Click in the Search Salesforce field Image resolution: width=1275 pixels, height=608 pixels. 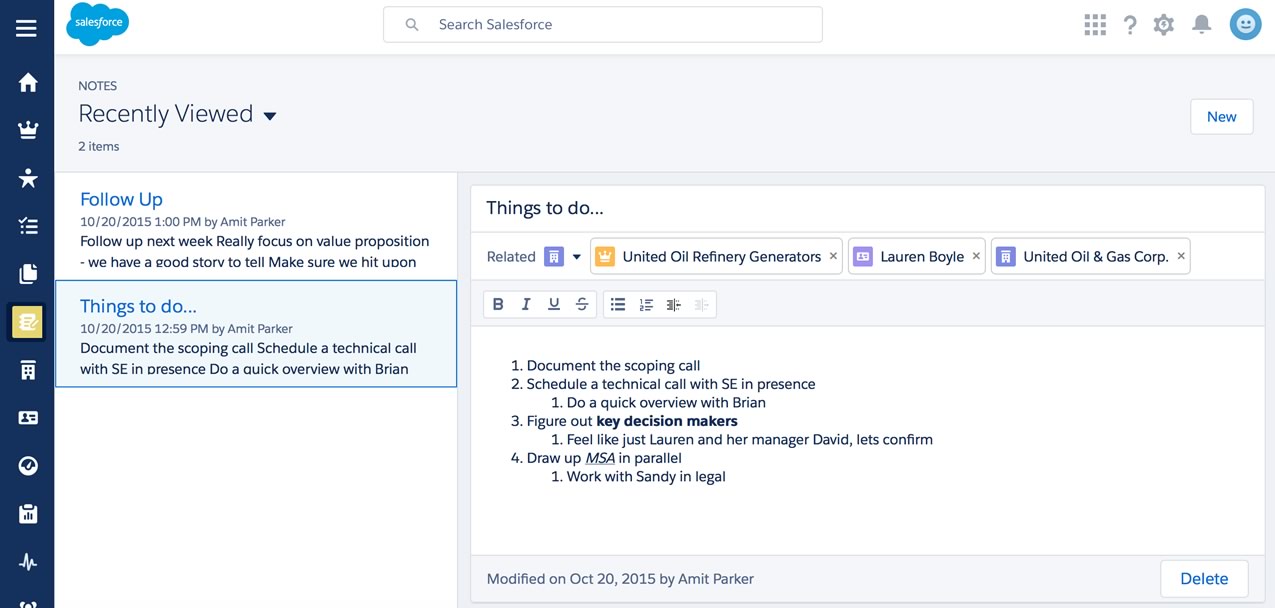603,24
